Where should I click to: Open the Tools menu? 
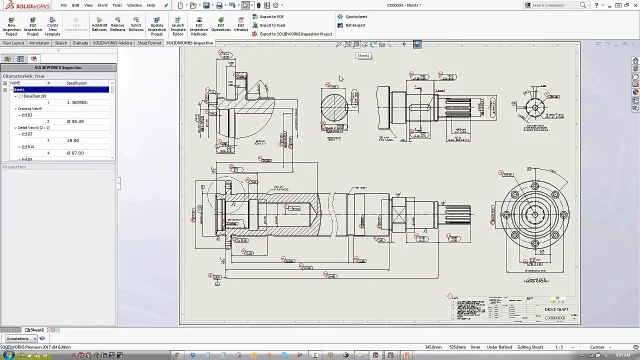(x=117, y=5)
